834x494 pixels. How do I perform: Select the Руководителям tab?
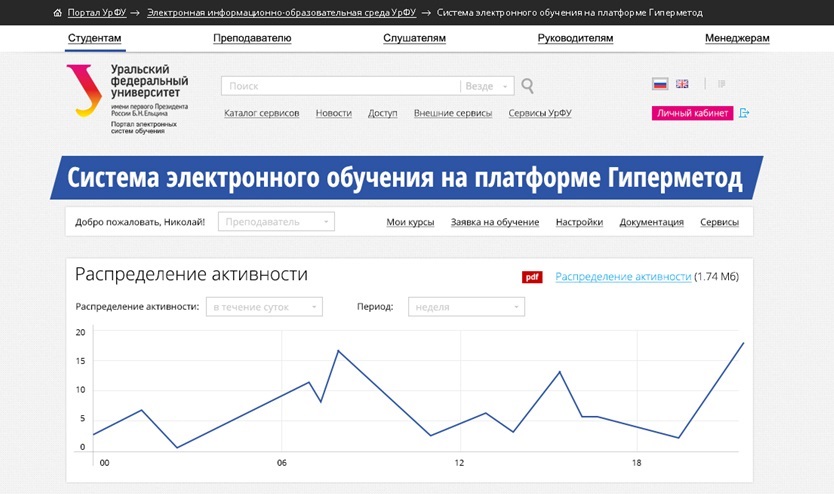click(576, 38)
